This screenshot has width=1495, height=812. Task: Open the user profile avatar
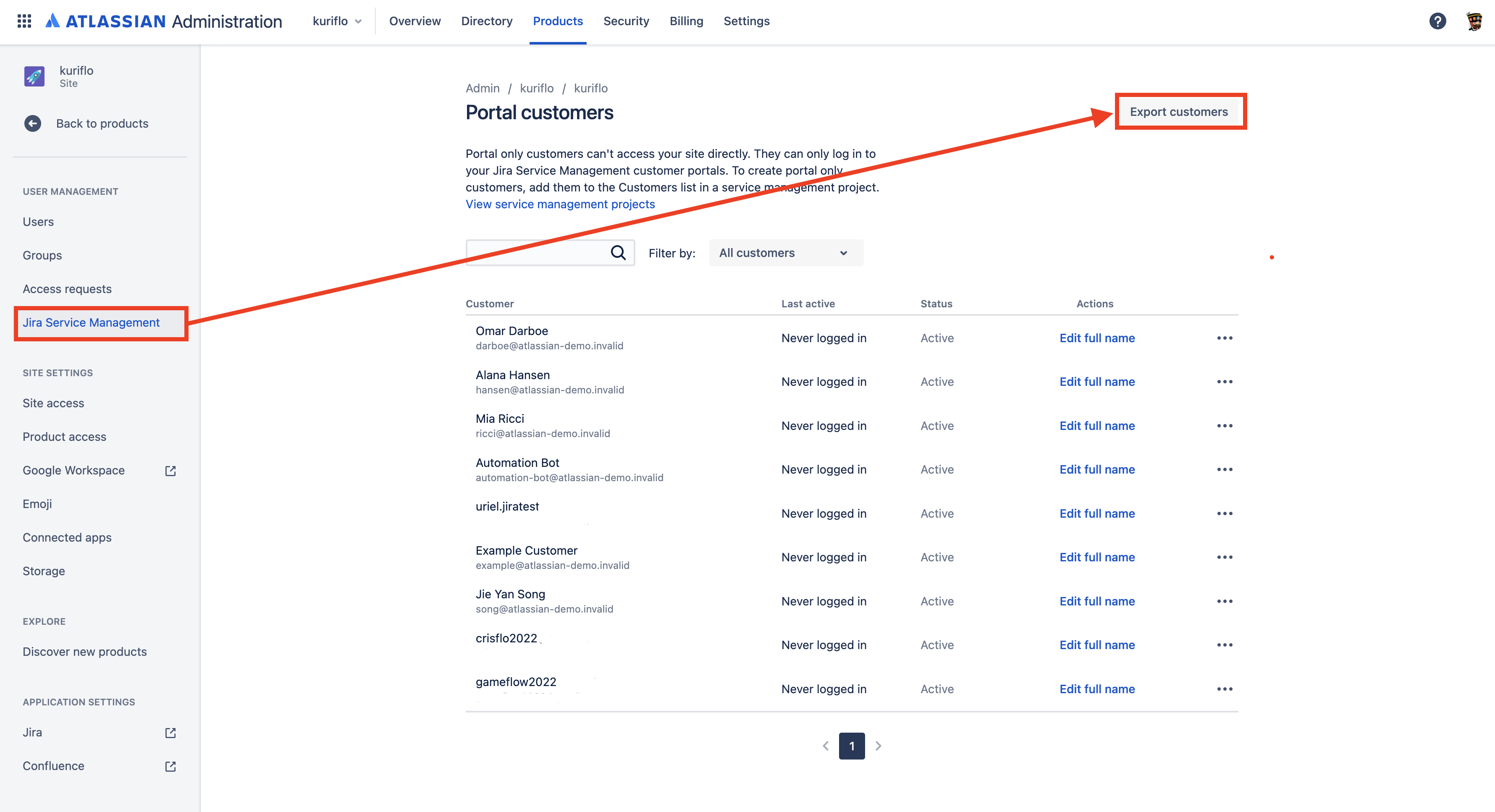[1474, 21]
